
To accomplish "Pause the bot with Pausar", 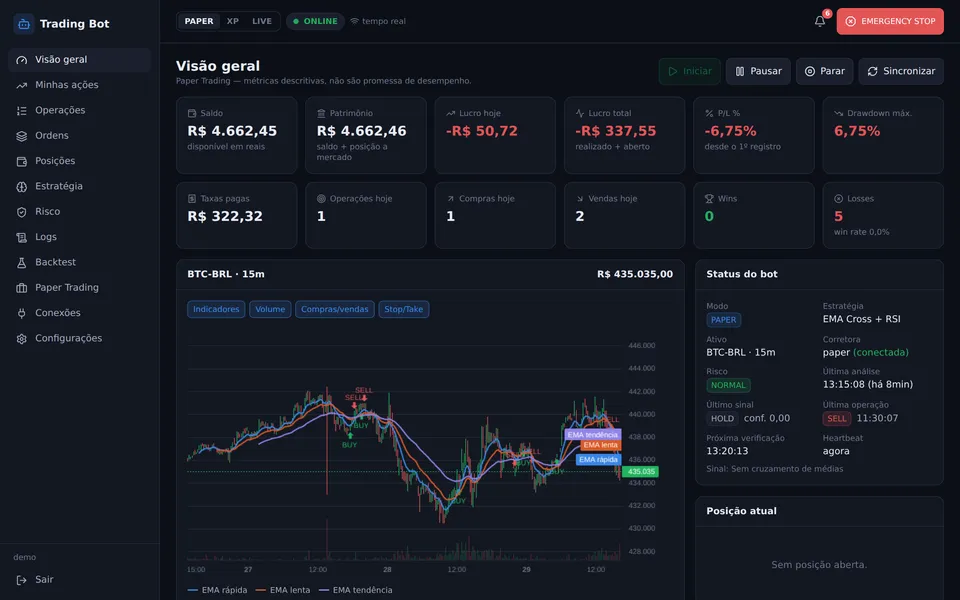I will (758, 72).
